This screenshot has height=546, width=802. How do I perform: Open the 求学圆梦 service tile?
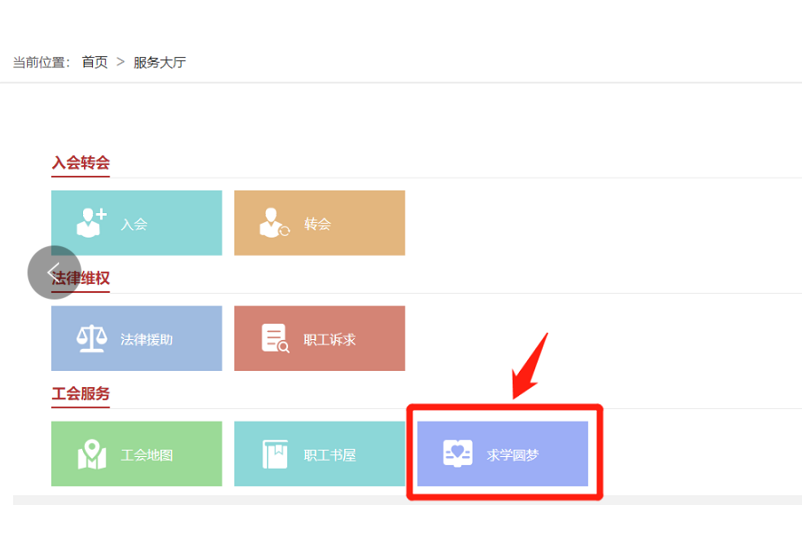(x=503, y=454)
